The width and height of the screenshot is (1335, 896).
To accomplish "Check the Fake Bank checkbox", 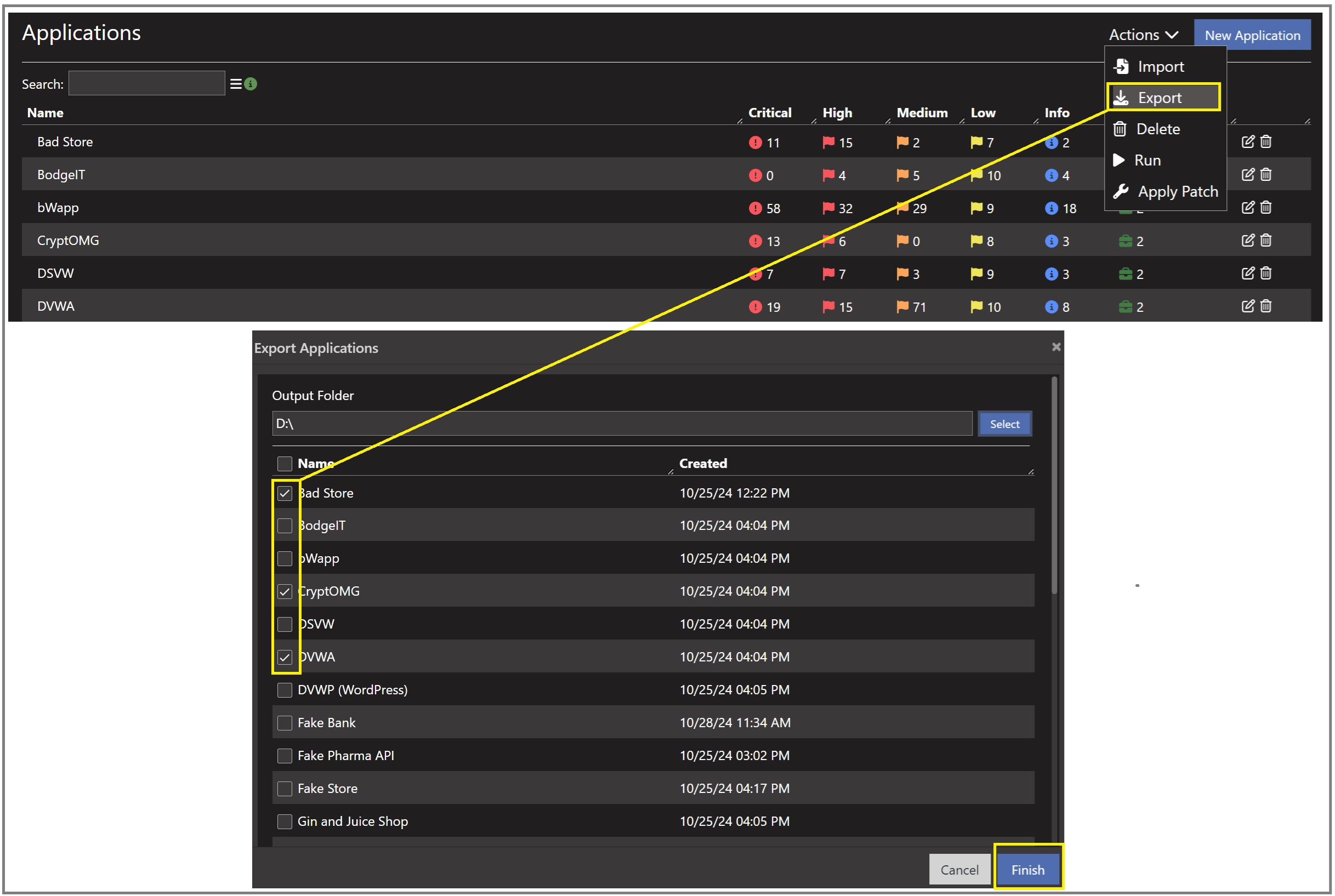I will click(x=285, y=723).
